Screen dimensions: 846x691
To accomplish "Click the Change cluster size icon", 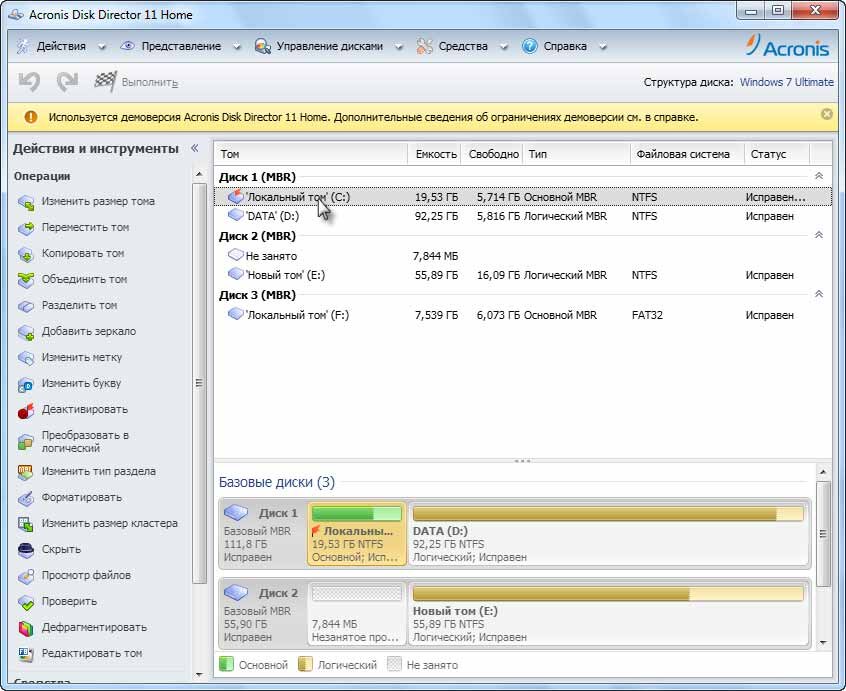I will tap(25, 524).
